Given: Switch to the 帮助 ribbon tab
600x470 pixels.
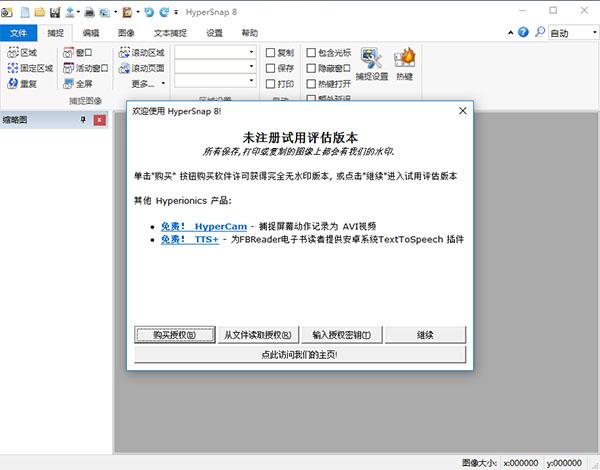Looking at the screenshot, I should (249, 33).
